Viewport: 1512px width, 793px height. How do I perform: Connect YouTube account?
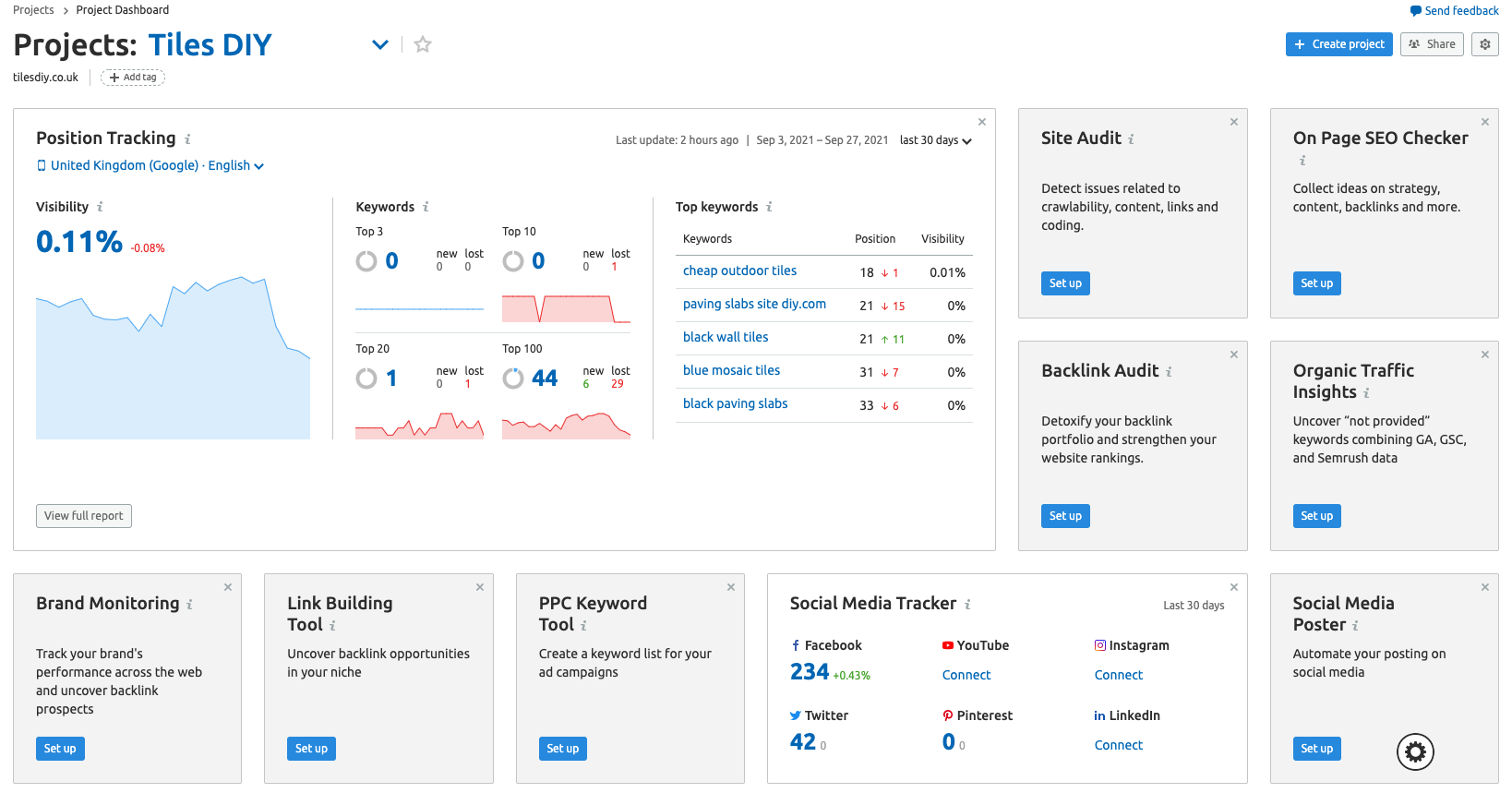pyautogui.click(x=966, y=675)
